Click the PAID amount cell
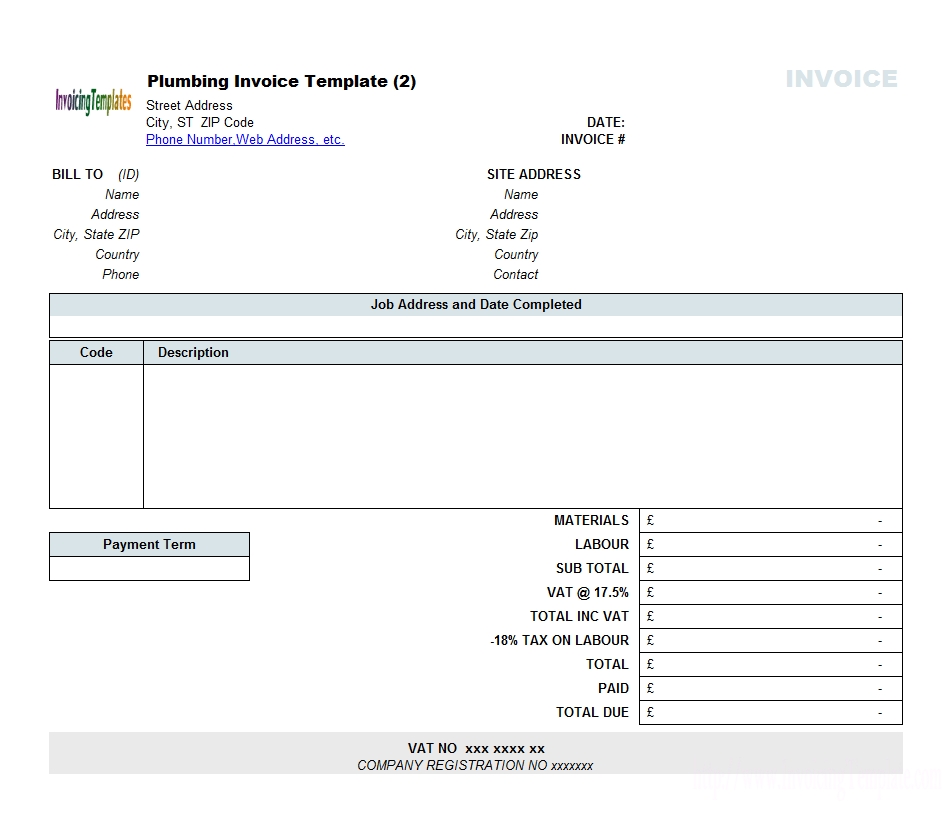This screenshot has height=813, width=952. [x=770, y=688]
